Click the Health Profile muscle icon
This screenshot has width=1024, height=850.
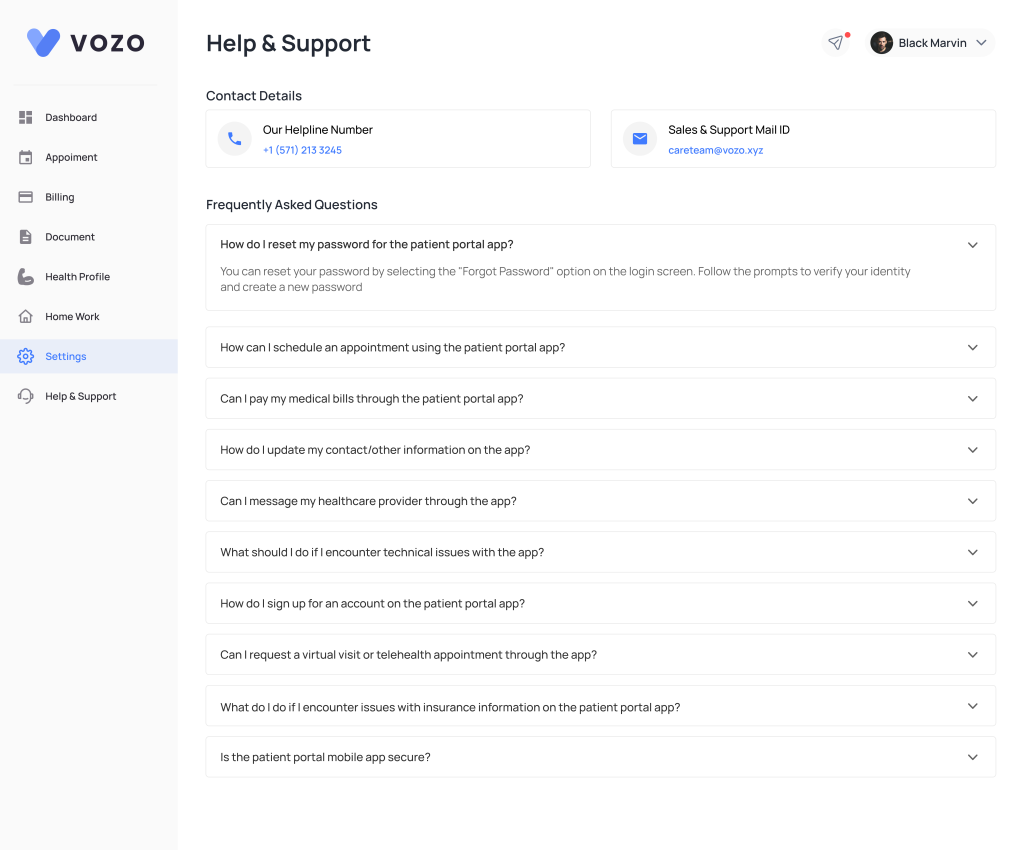(x=26, y=277)
